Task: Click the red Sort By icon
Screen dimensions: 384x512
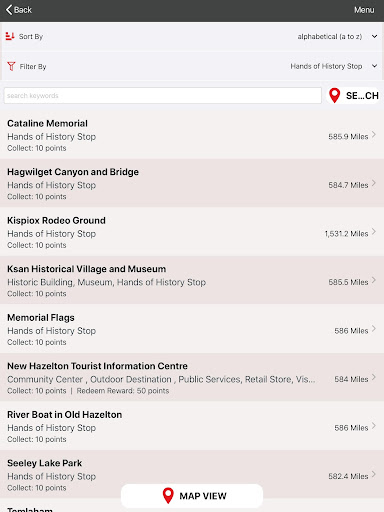Action: click(10, 36)
